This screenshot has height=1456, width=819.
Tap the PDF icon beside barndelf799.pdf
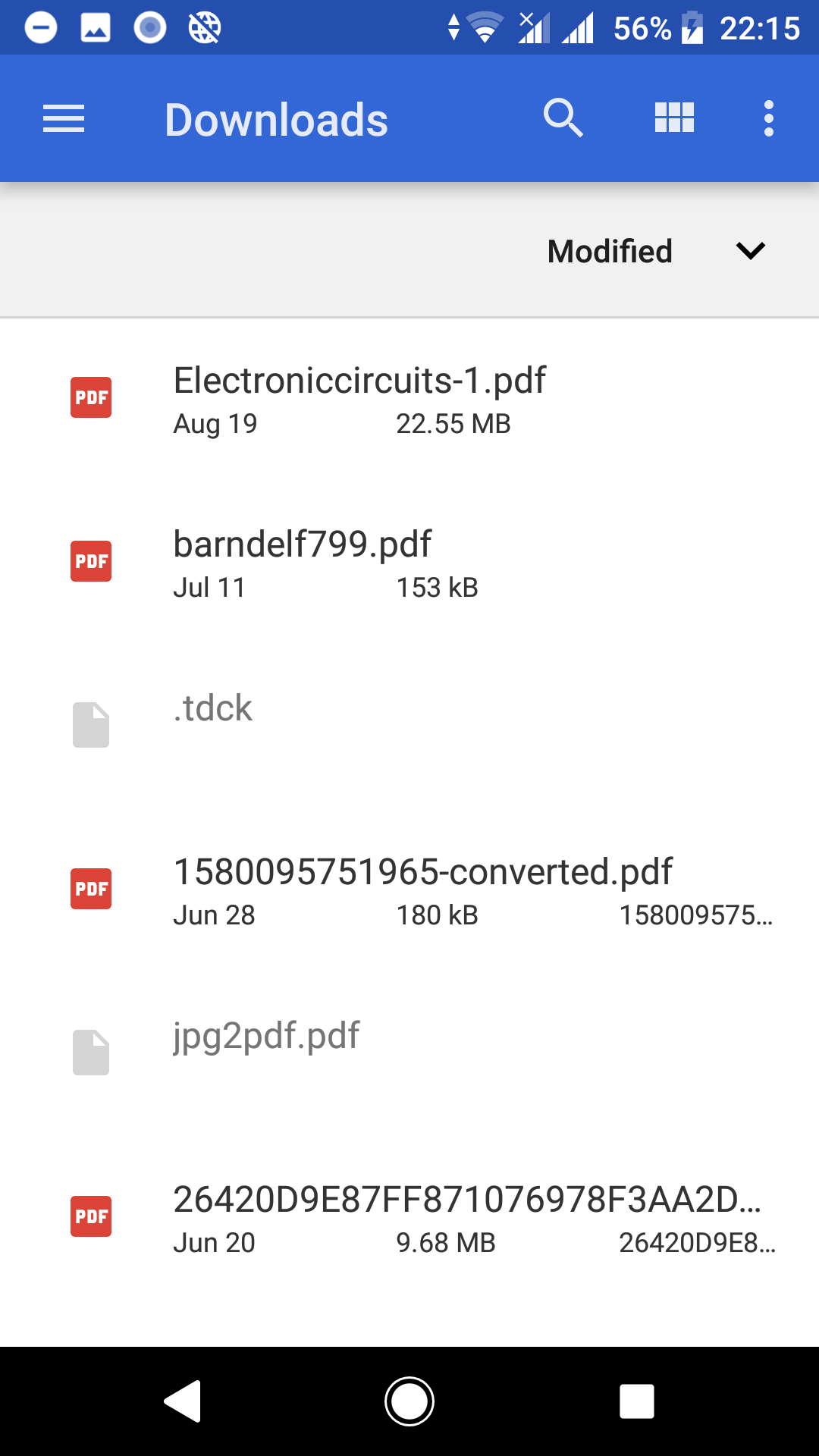(91, 561)
